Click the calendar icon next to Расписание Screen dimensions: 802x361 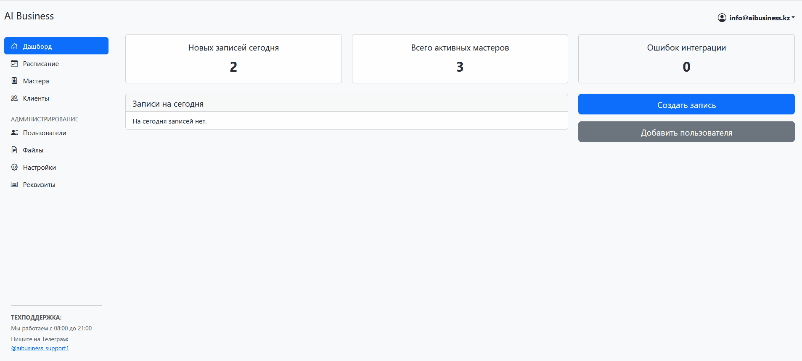click(14, 63)
